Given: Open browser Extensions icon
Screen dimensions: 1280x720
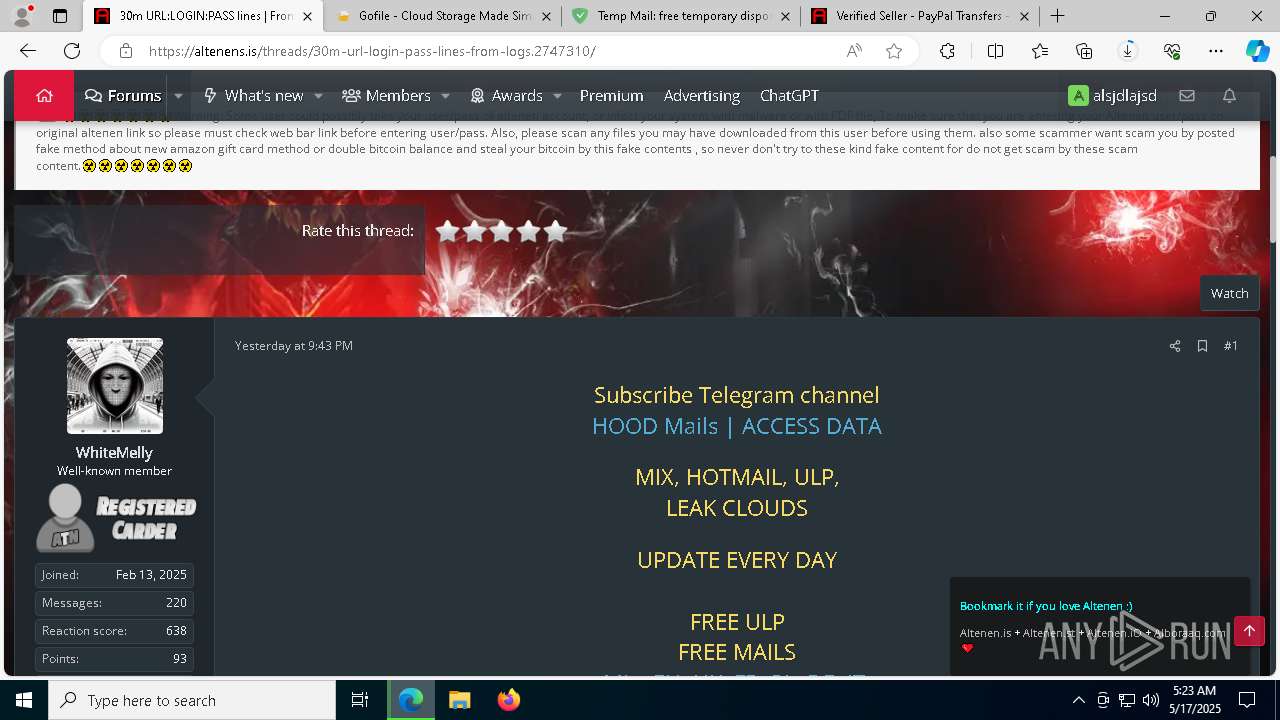Looking at the screenshot, I should click(x=947, y=51).
